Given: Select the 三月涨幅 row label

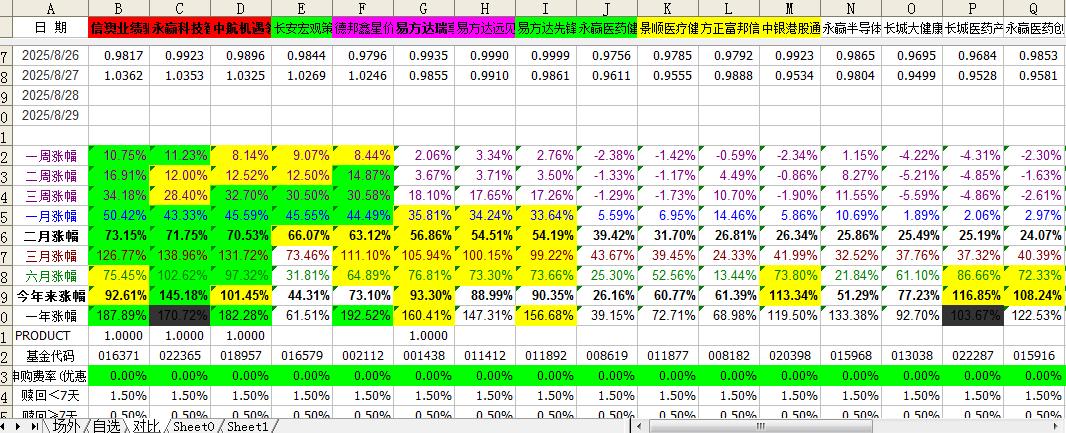Looking at the screenshot, I should [x=50, y=256].
